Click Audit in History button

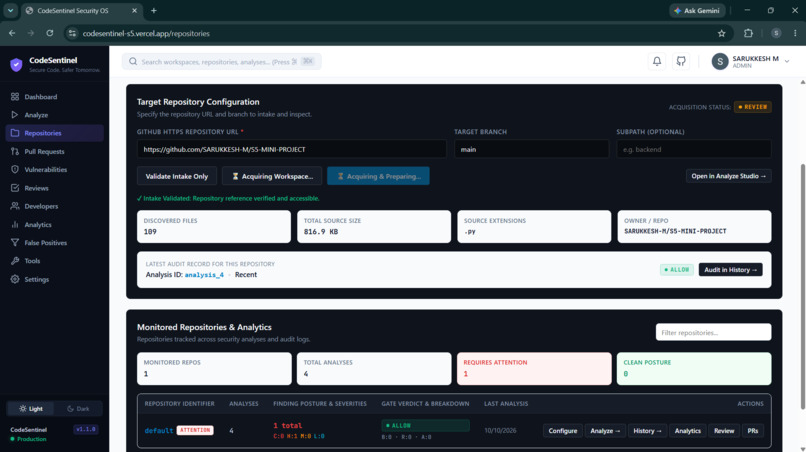(730, 269)
